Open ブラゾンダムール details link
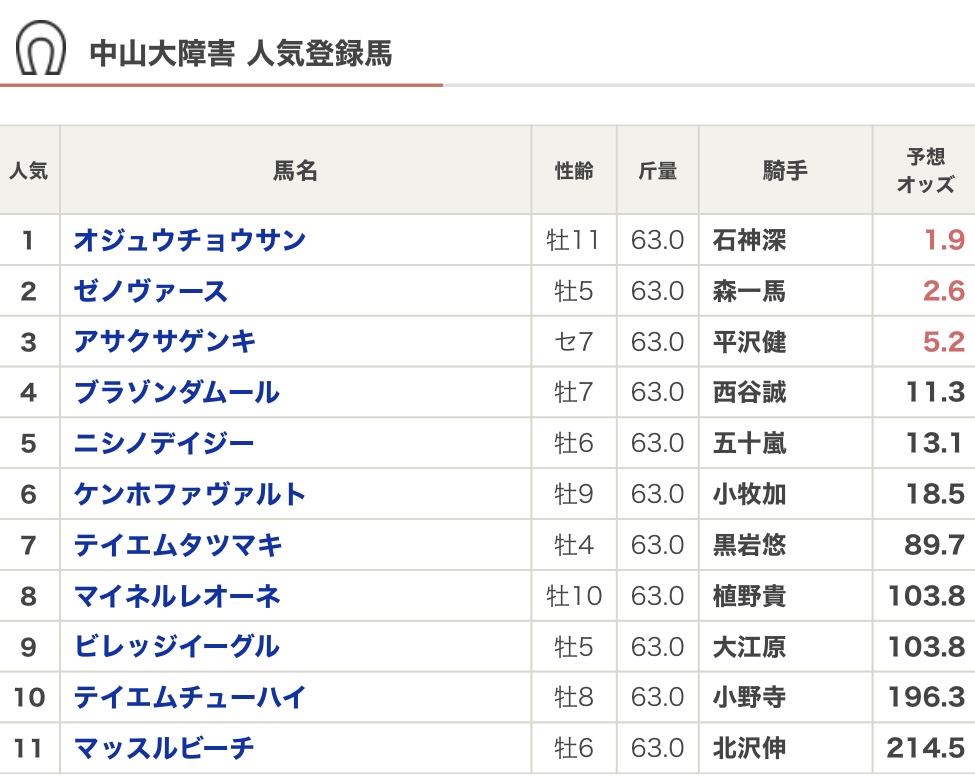Viewport: 975px width, 776px height. pos(177,392)
